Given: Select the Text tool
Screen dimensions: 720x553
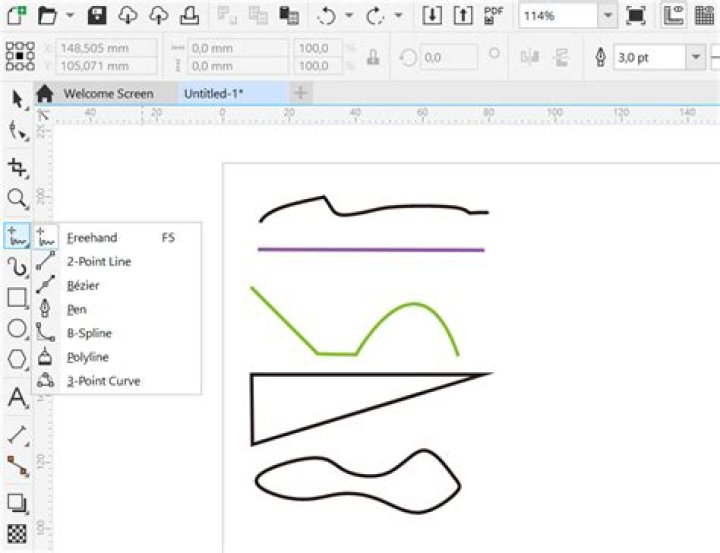Looking at the screenshot, I should tap(17, 397).
